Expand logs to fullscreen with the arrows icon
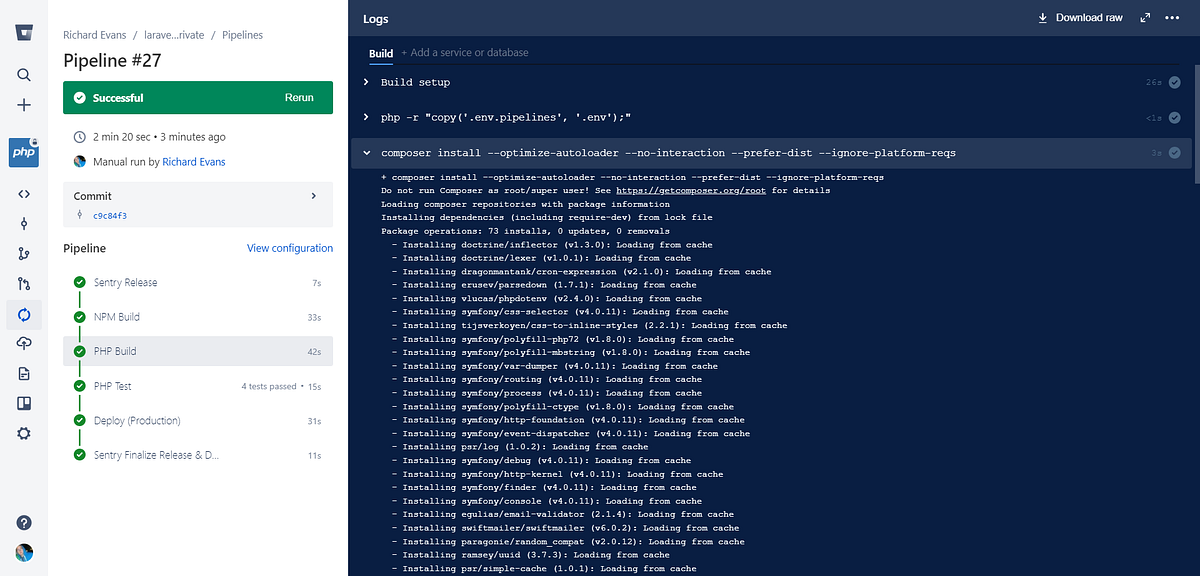 tap(1144, 17)
